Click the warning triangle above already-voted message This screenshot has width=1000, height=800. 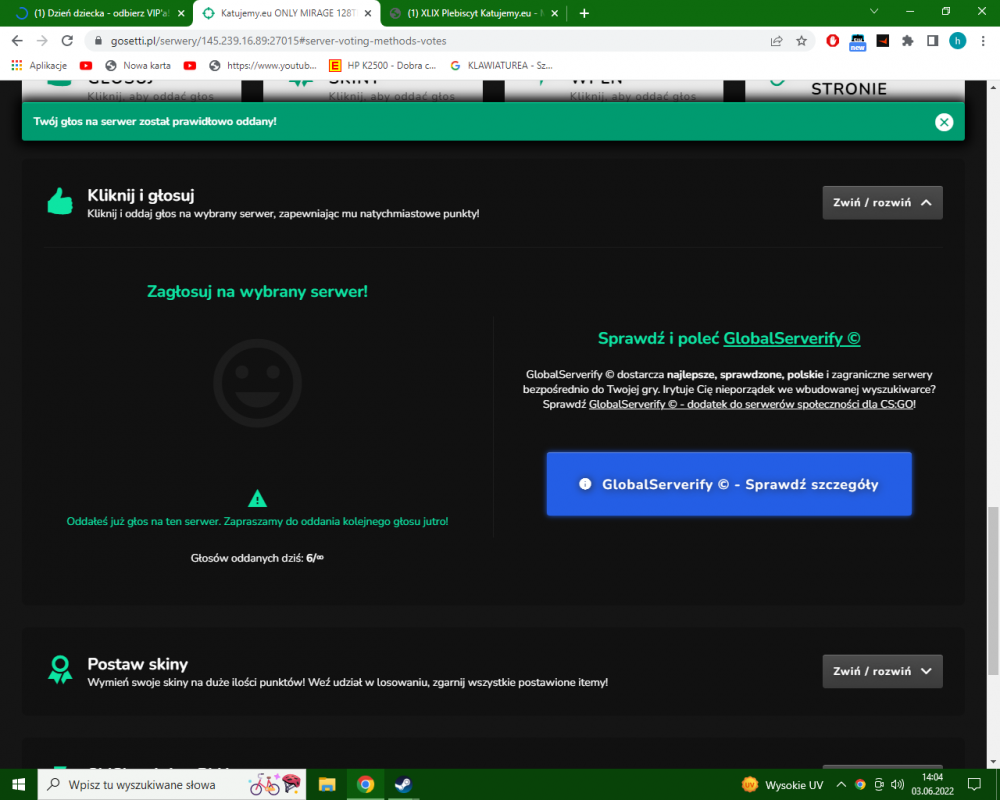[x=257, y=498]
